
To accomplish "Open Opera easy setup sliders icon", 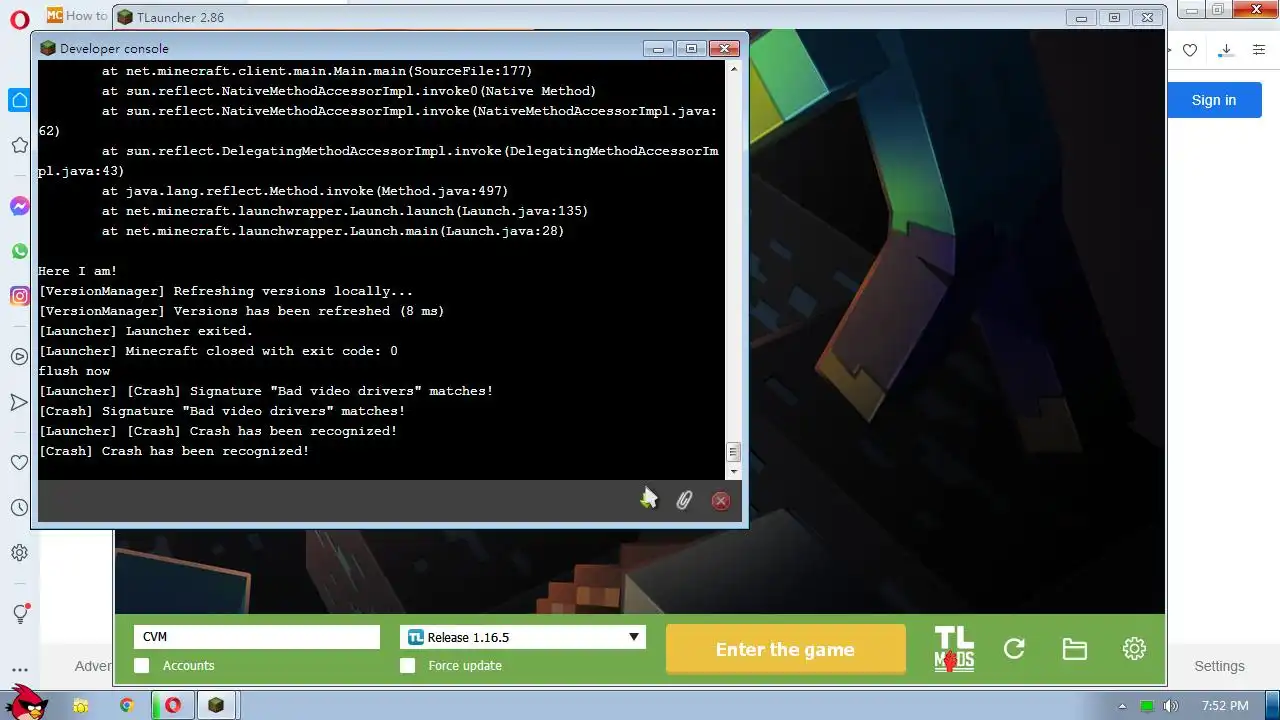I will [1261, 50].
